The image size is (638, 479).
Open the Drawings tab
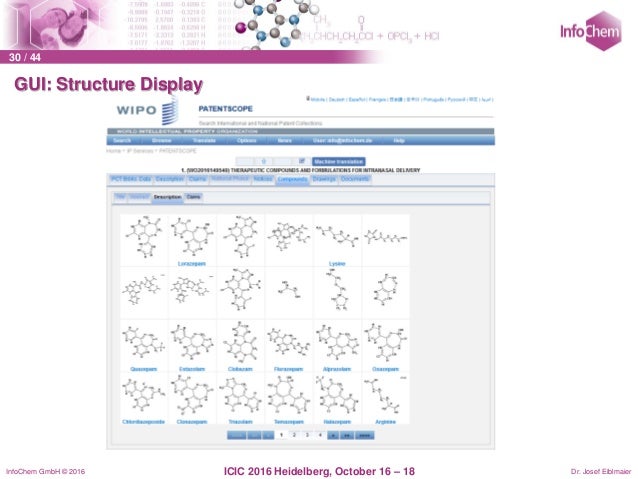(324, 179)
